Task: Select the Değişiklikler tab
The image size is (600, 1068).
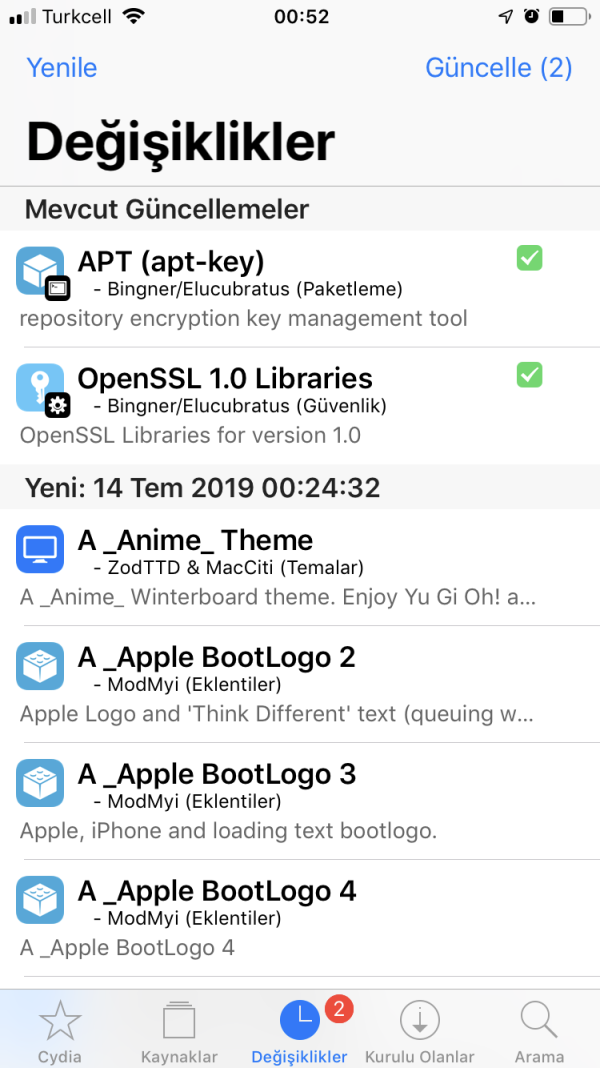Action: 299,1030
